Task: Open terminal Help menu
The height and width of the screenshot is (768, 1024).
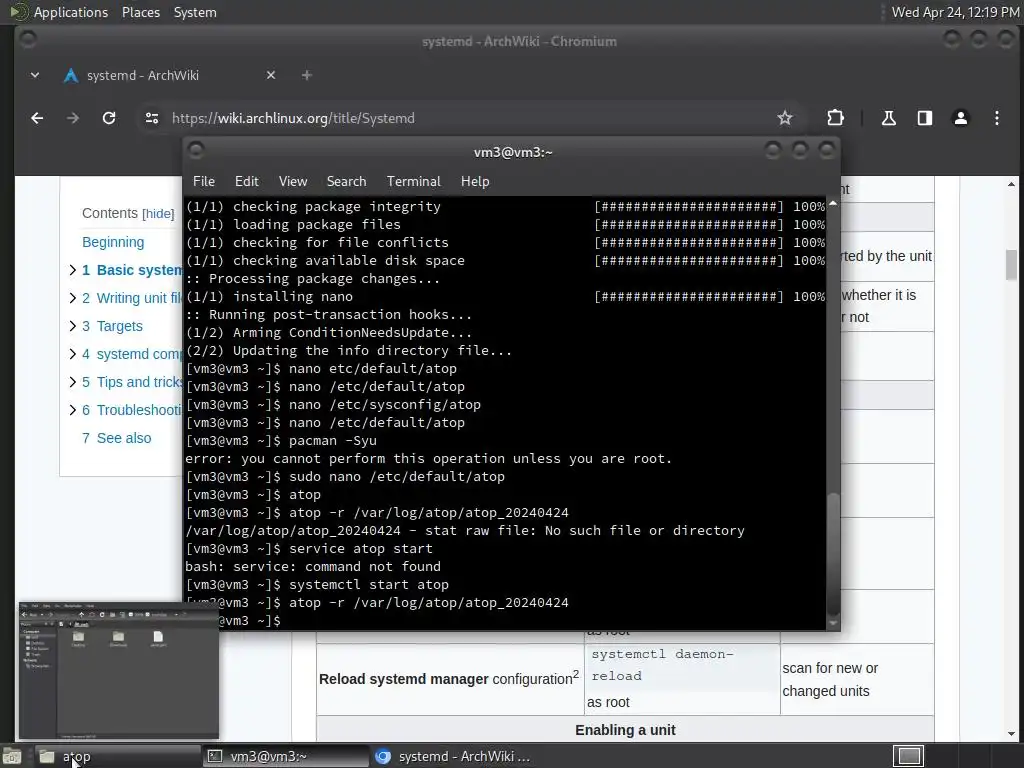Action: pos(475,182)
